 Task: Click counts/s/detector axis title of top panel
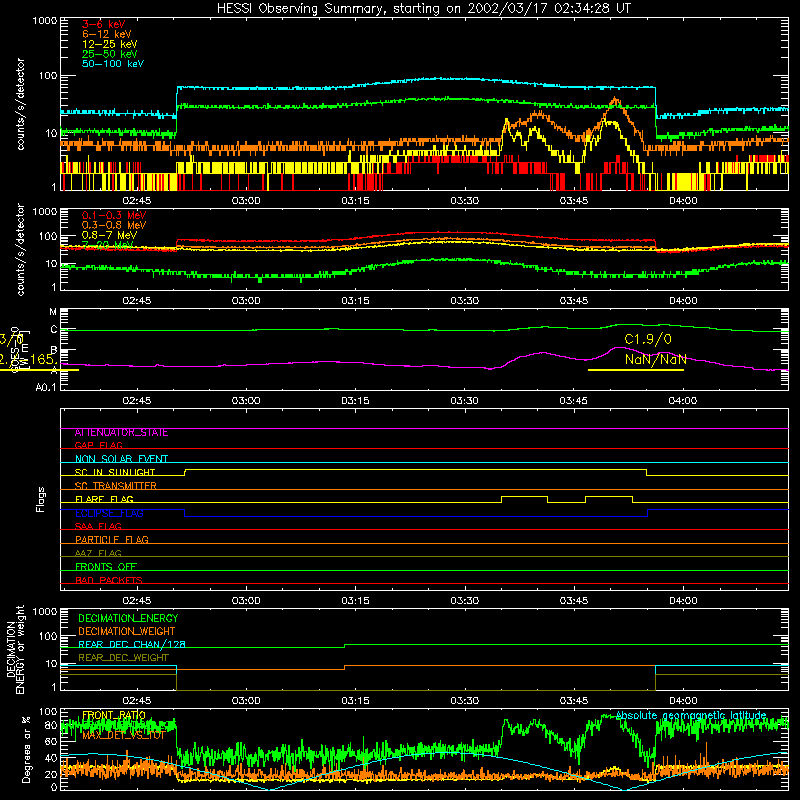(x=20, y=104)
